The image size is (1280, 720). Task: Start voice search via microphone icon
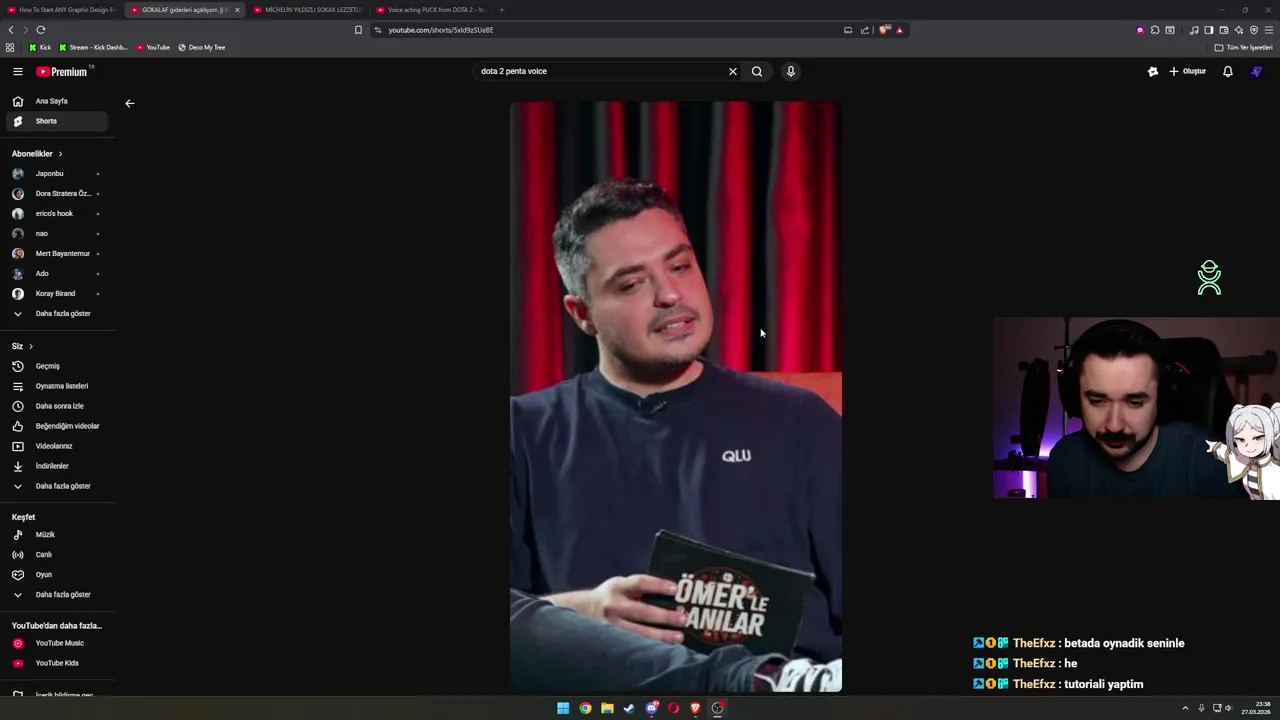point(790,71)
